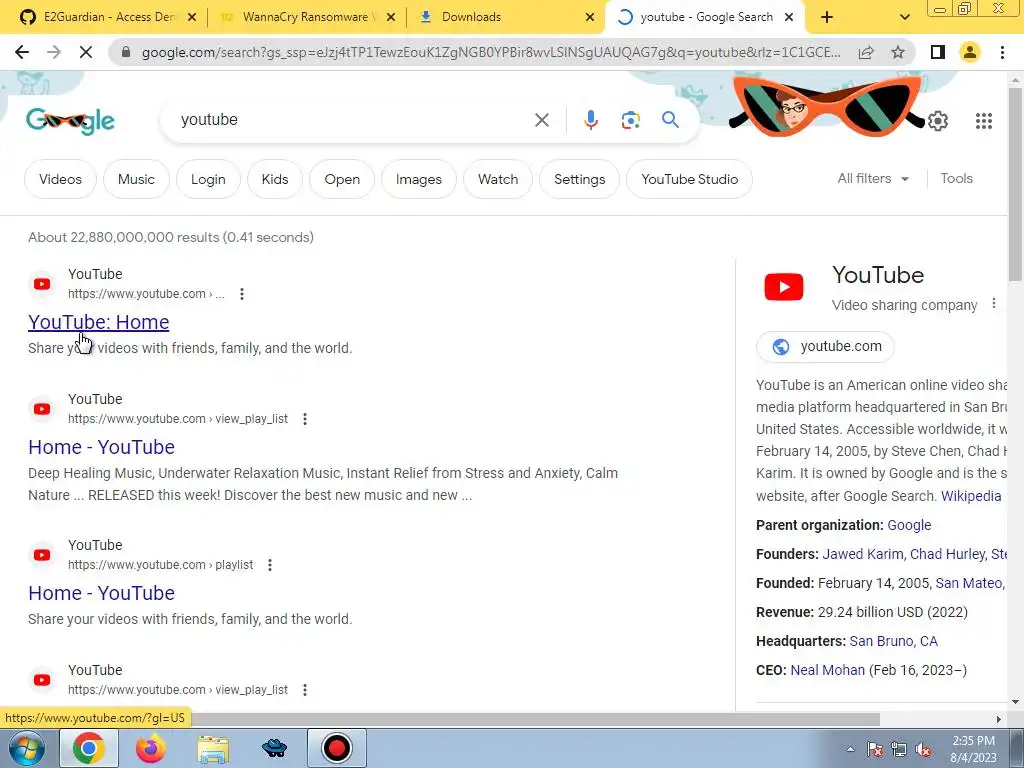Start voice search with microphone icon
The height and width of the screenshot is (768, 1024).
coord(590,120)
